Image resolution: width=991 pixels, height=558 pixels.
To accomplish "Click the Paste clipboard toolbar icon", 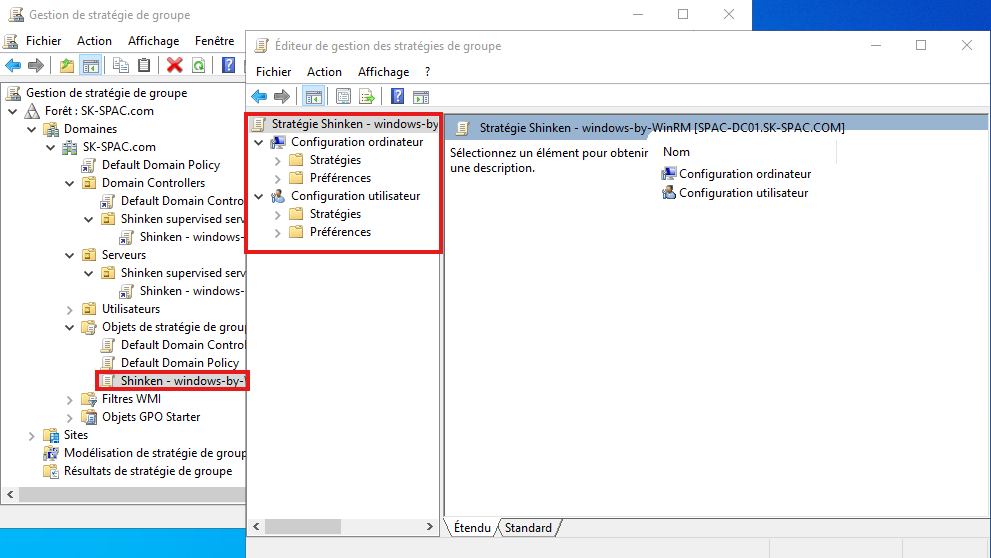I will coord(144,66).
